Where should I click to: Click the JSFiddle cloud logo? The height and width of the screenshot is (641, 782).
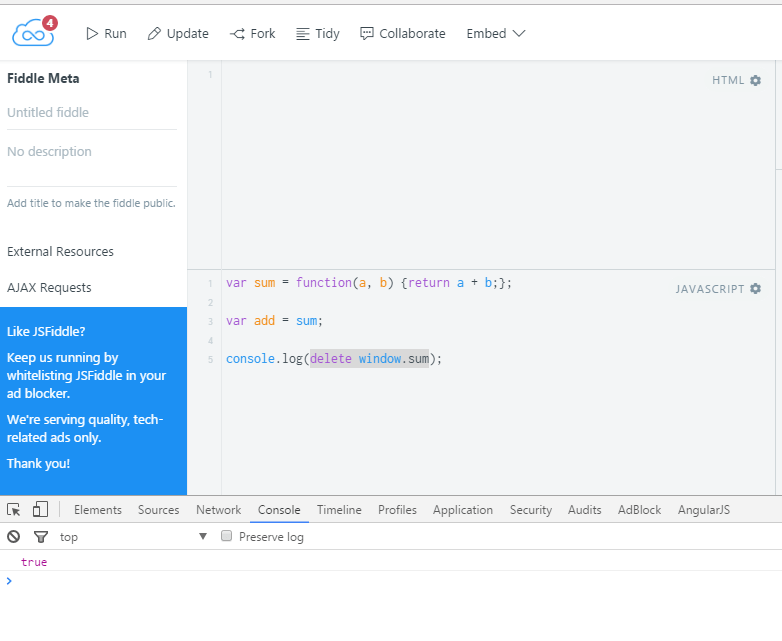(32, 33)
